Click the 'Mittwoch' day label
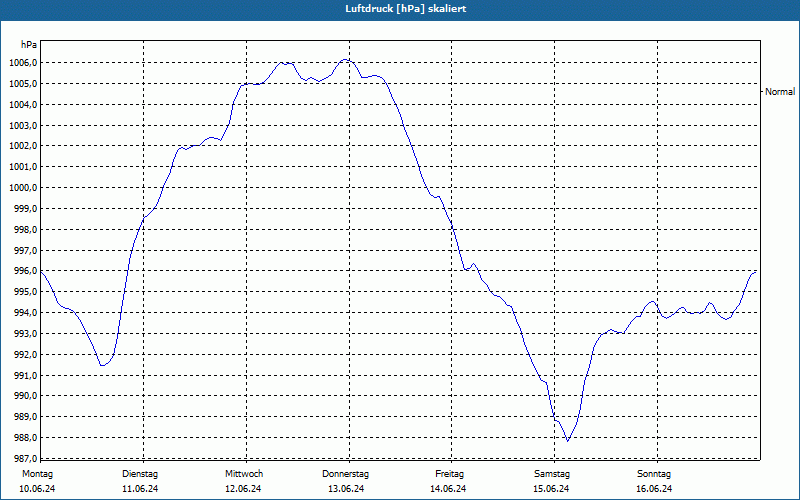This screenshot has height=500, width=800. tap(244, 474)
